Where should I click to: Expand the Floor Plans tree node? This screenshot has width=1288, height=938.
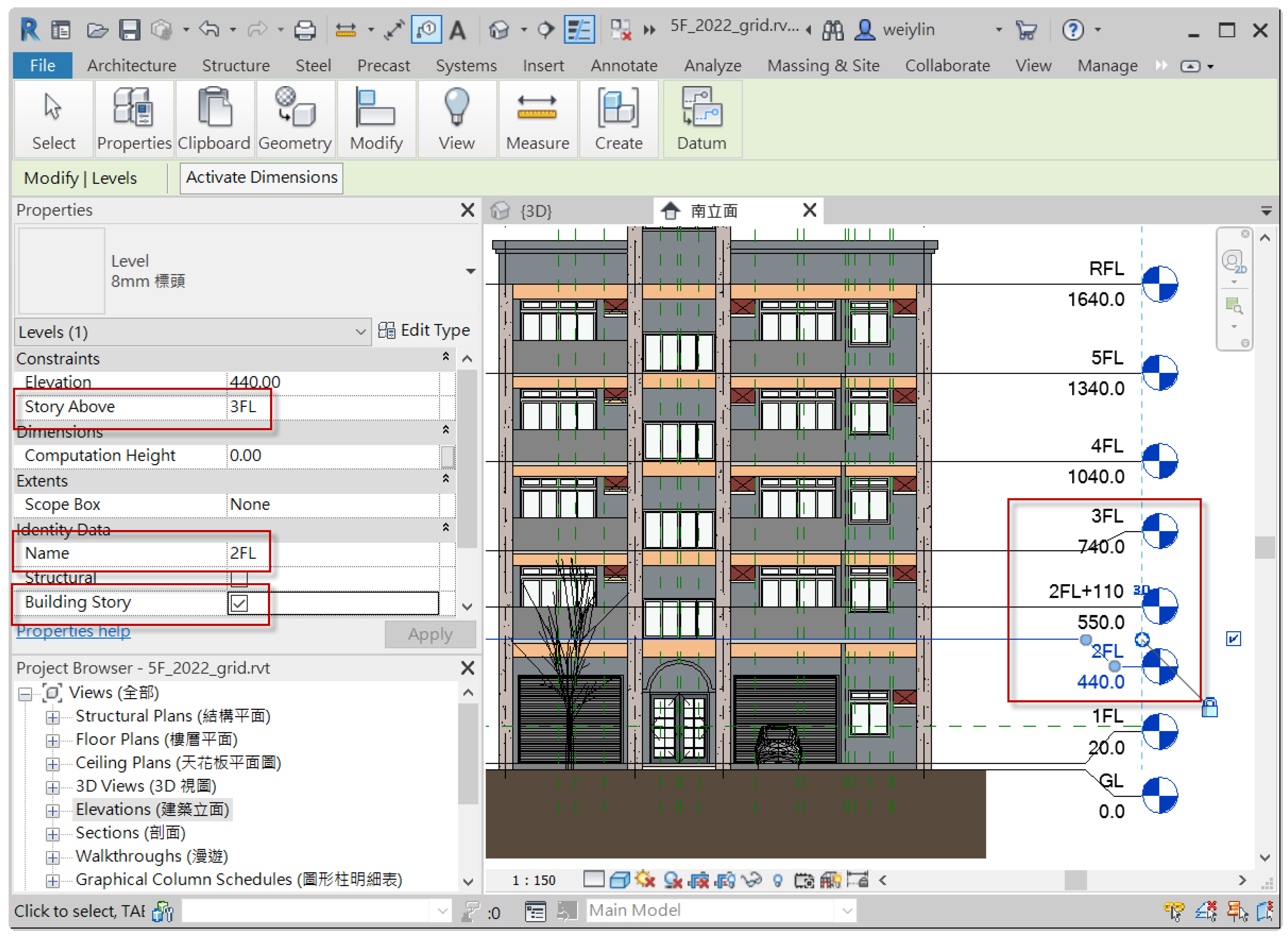pyautogui.click(x=53, y=741)
